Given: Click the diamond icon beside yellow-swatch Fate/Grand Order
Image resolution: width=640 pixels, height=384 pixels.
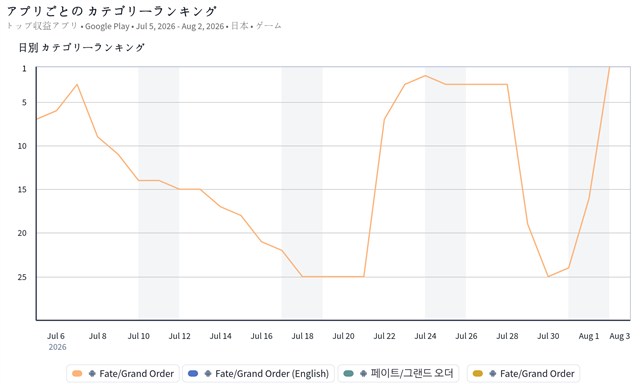Looking at the screenshot, I should pos(493,373).
